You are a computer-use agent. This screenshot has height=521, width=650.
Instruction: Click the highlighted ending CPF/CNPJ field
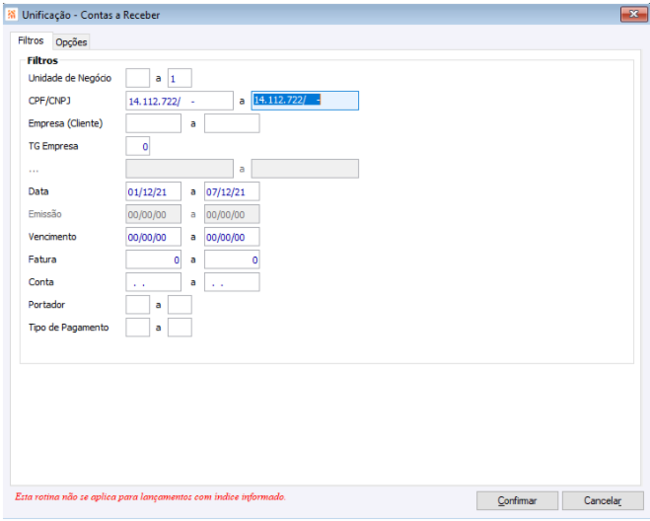(305, 101)
